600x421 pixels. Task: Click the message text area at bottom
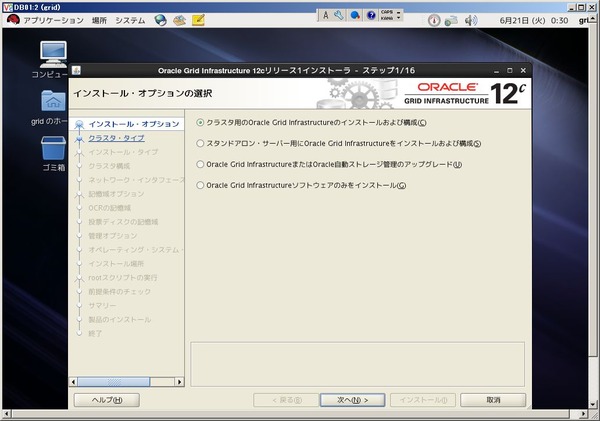coord(357,364)
